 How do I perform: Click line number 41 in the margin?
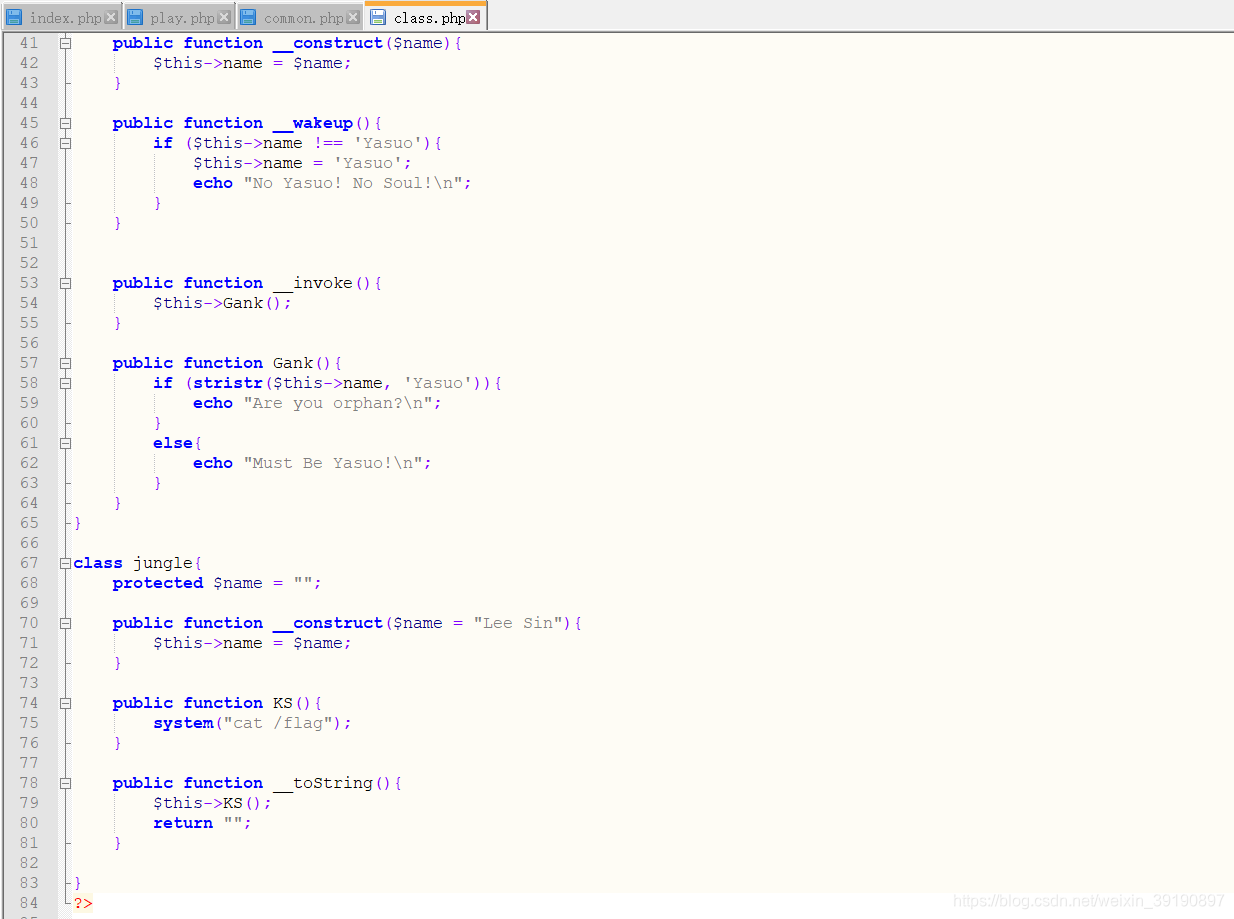[29, 43]
